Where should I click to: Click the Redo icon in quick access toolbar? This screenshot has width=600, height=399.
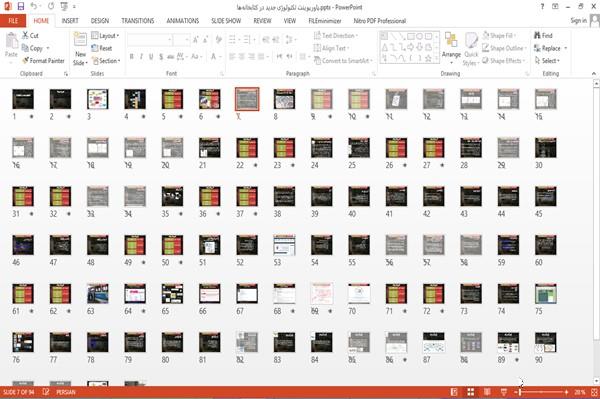coord(51,7)
